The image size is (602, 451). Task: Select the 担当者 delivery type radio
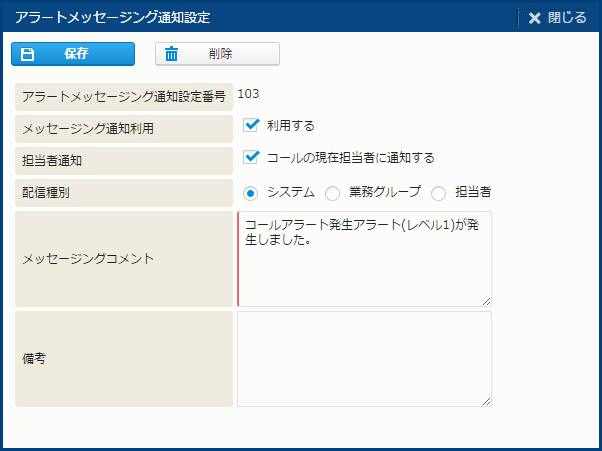[439, 192]
